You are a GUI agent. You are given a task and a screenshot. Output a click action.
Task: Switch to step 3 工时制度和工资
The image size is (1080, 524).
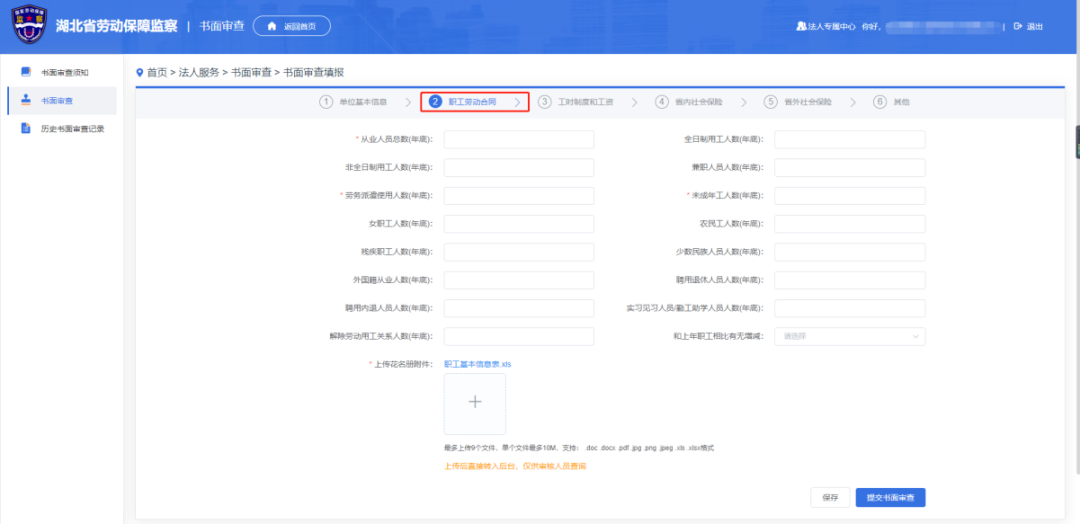[576, 102]
